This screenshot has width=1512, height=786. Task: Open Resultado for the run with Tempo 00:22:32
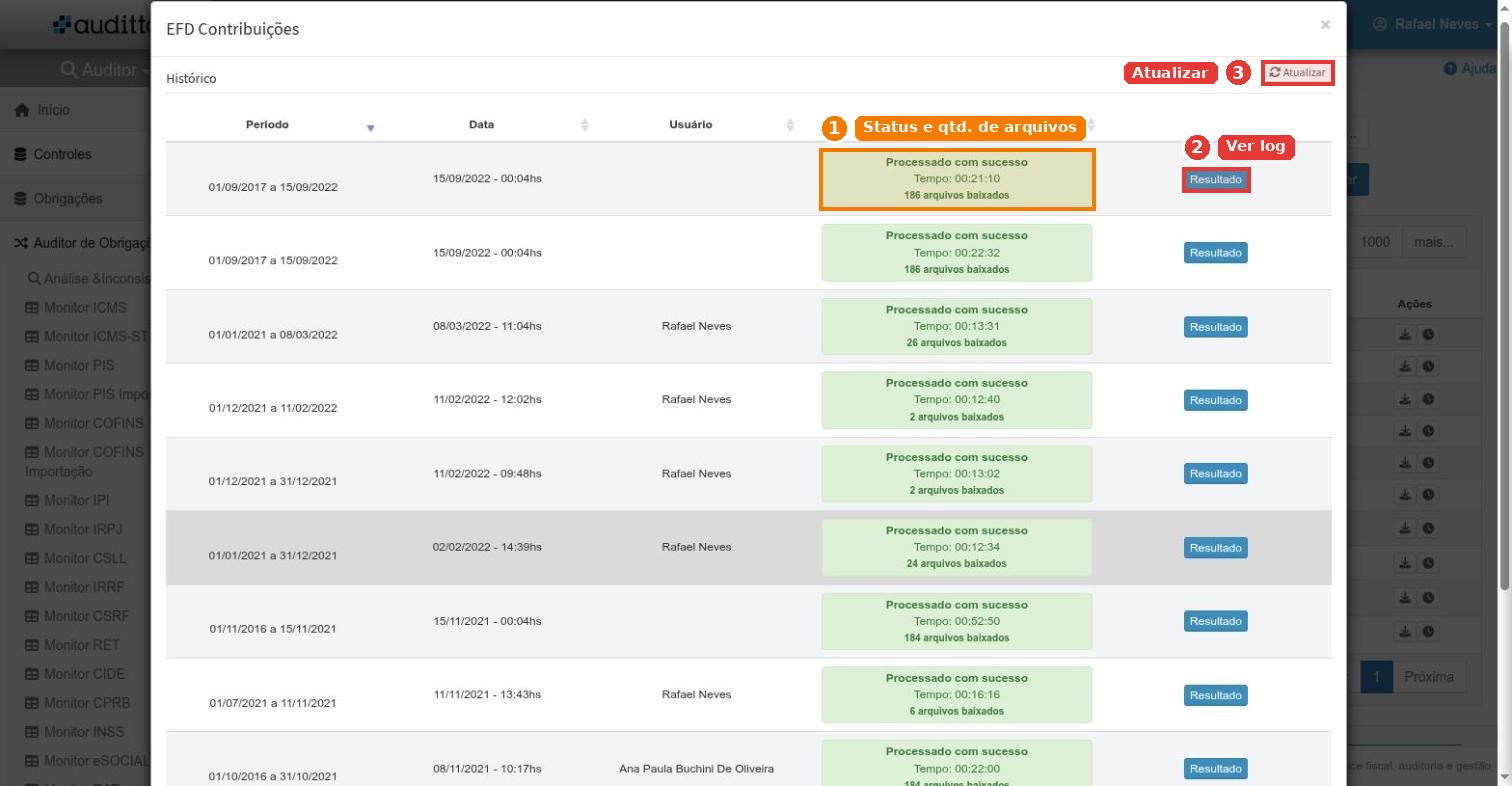pyautogui.click(x=1216, y=253)
